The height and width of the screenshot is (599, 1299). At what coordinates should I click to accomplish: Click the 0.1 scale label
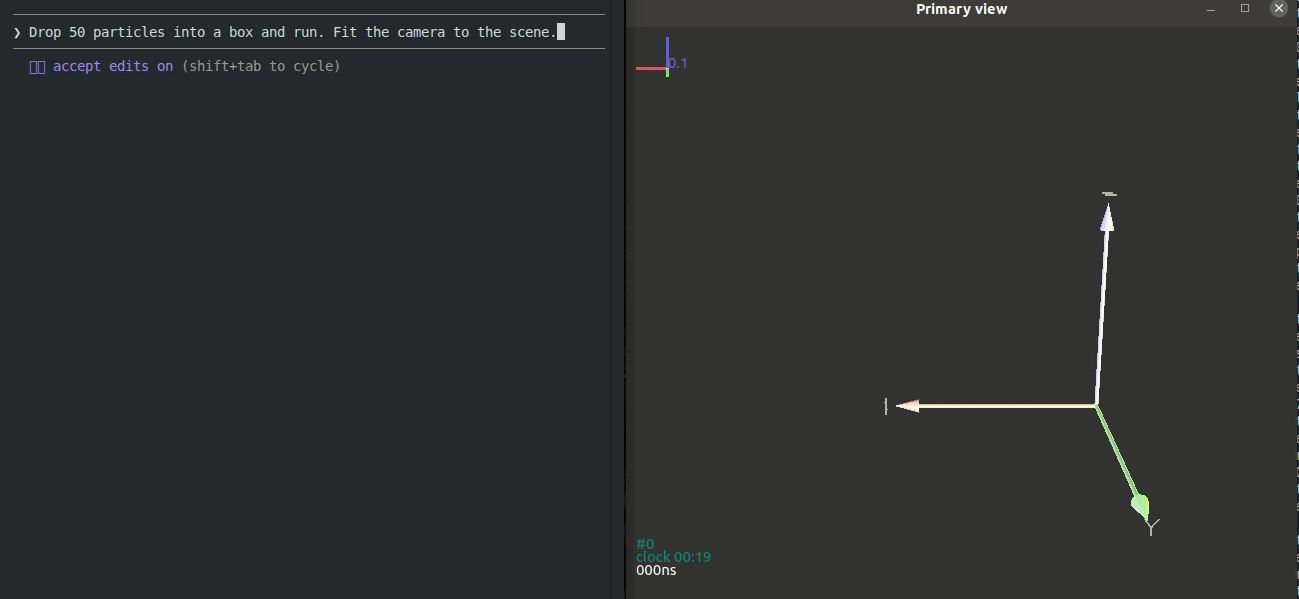(x=678, y=63)
